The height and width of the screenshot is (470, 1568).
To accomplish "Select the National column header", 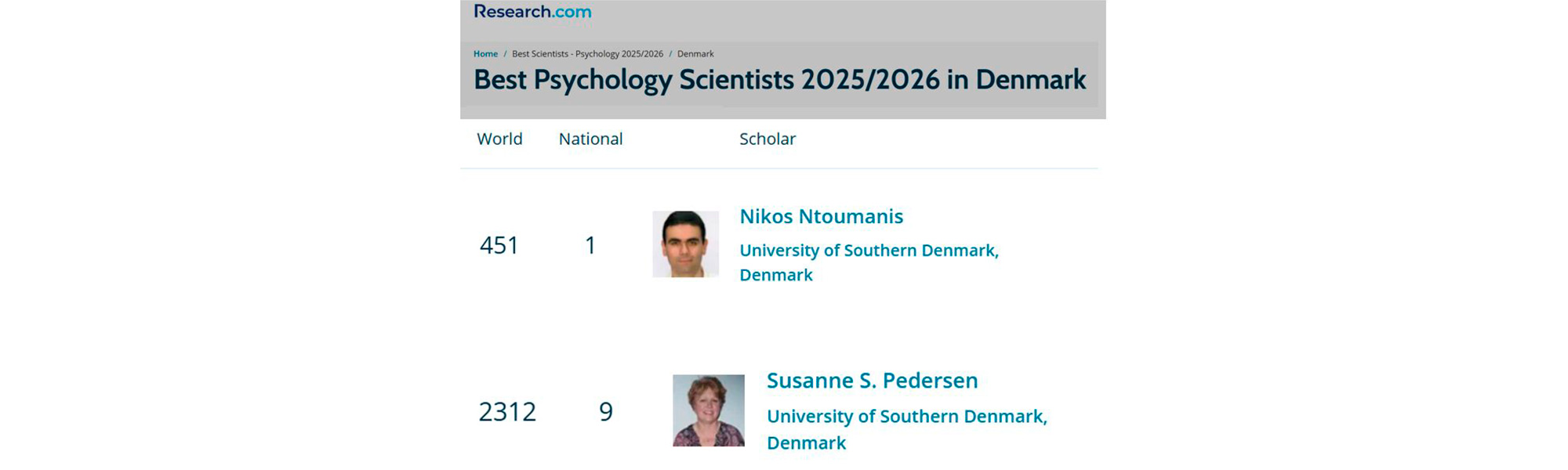I will 590,139.
